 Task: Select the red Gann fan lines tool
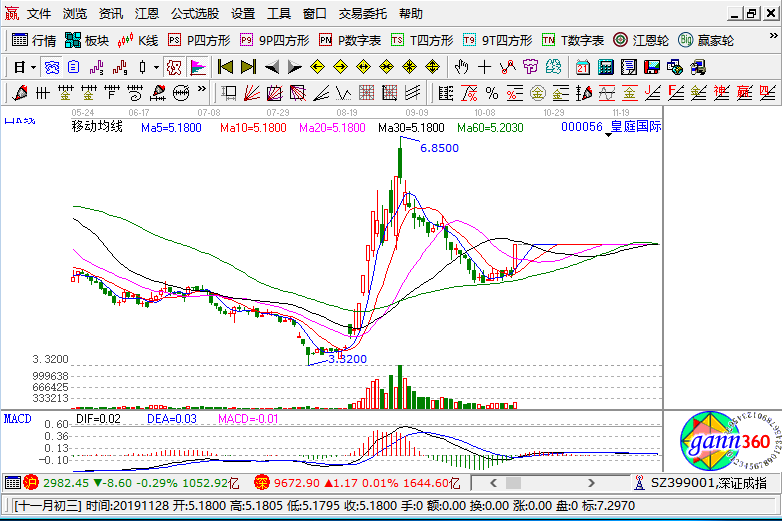coord(252,93)
